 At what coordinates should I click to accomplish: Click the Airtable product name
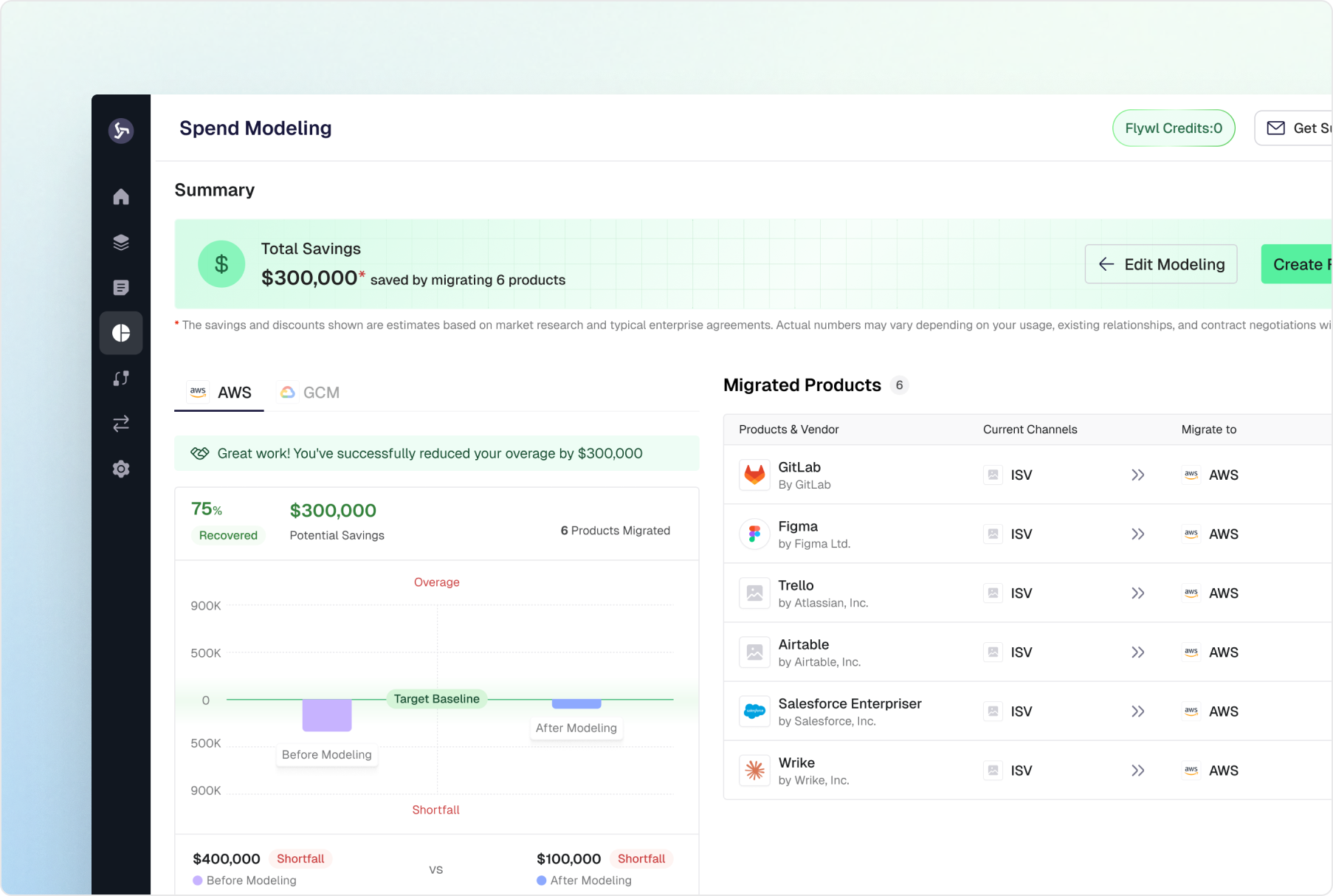click(x=803, y=644)
